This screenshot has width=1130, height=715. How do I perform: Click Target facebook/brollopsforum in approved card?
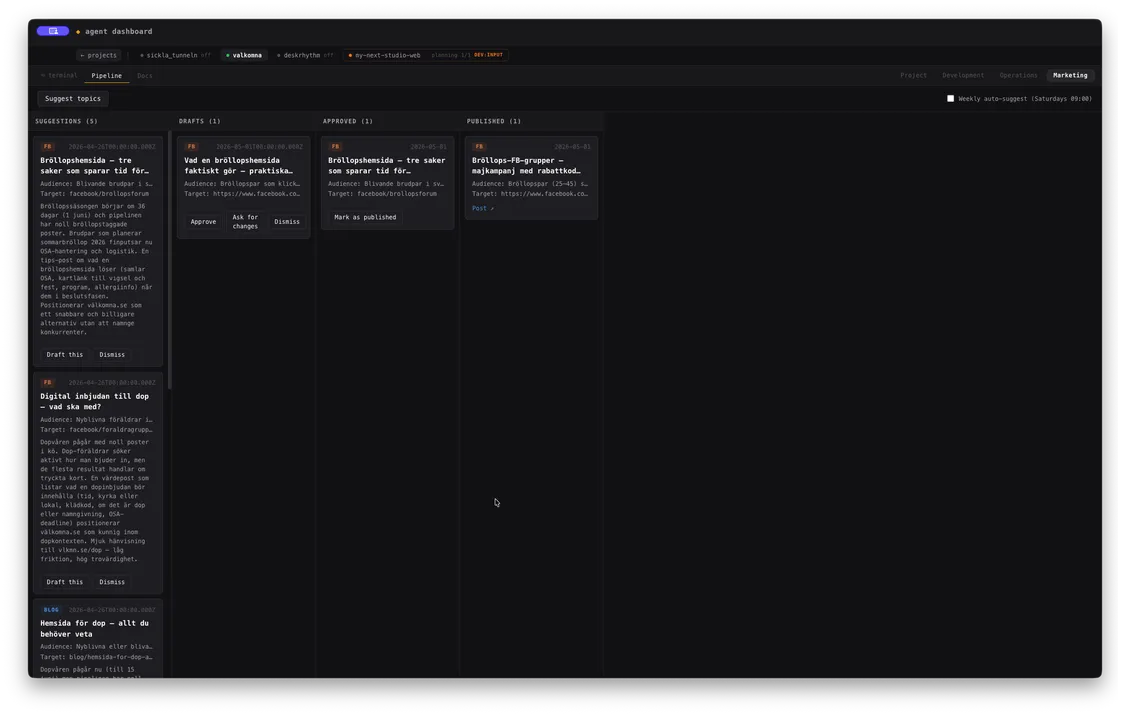coord(383,194)
